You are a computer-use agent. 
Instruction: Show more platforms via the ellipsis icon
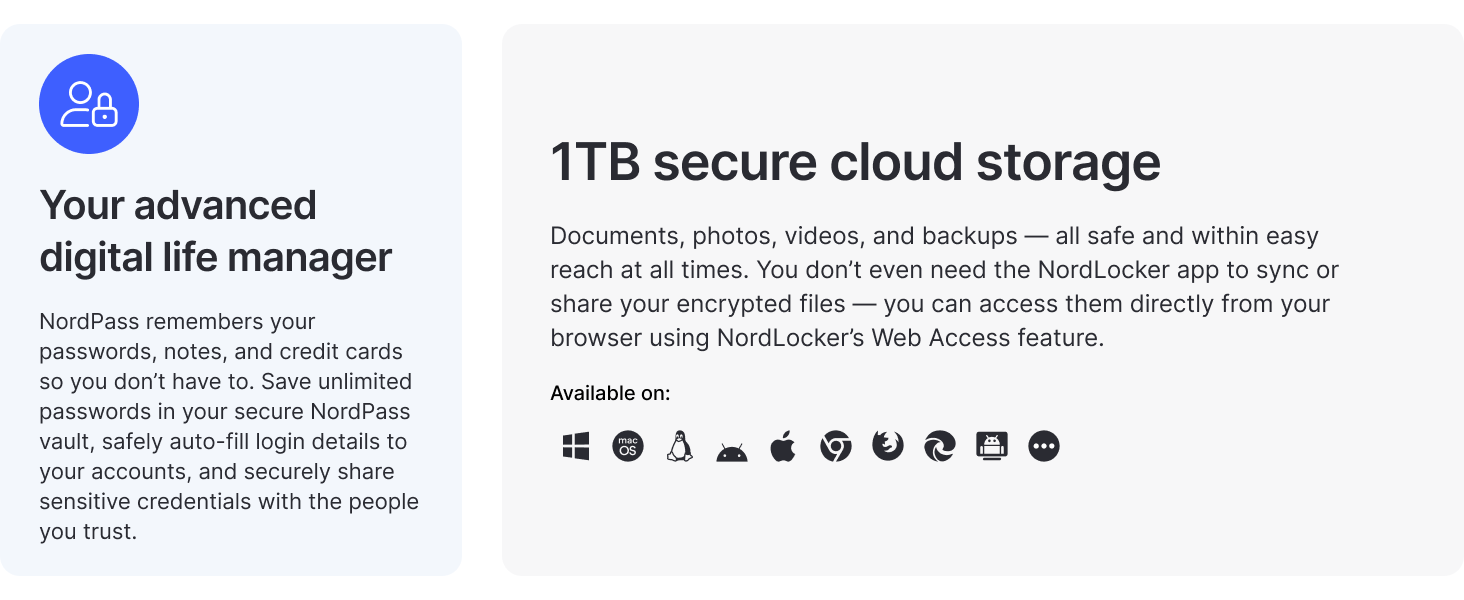[x=1044, y=446]
